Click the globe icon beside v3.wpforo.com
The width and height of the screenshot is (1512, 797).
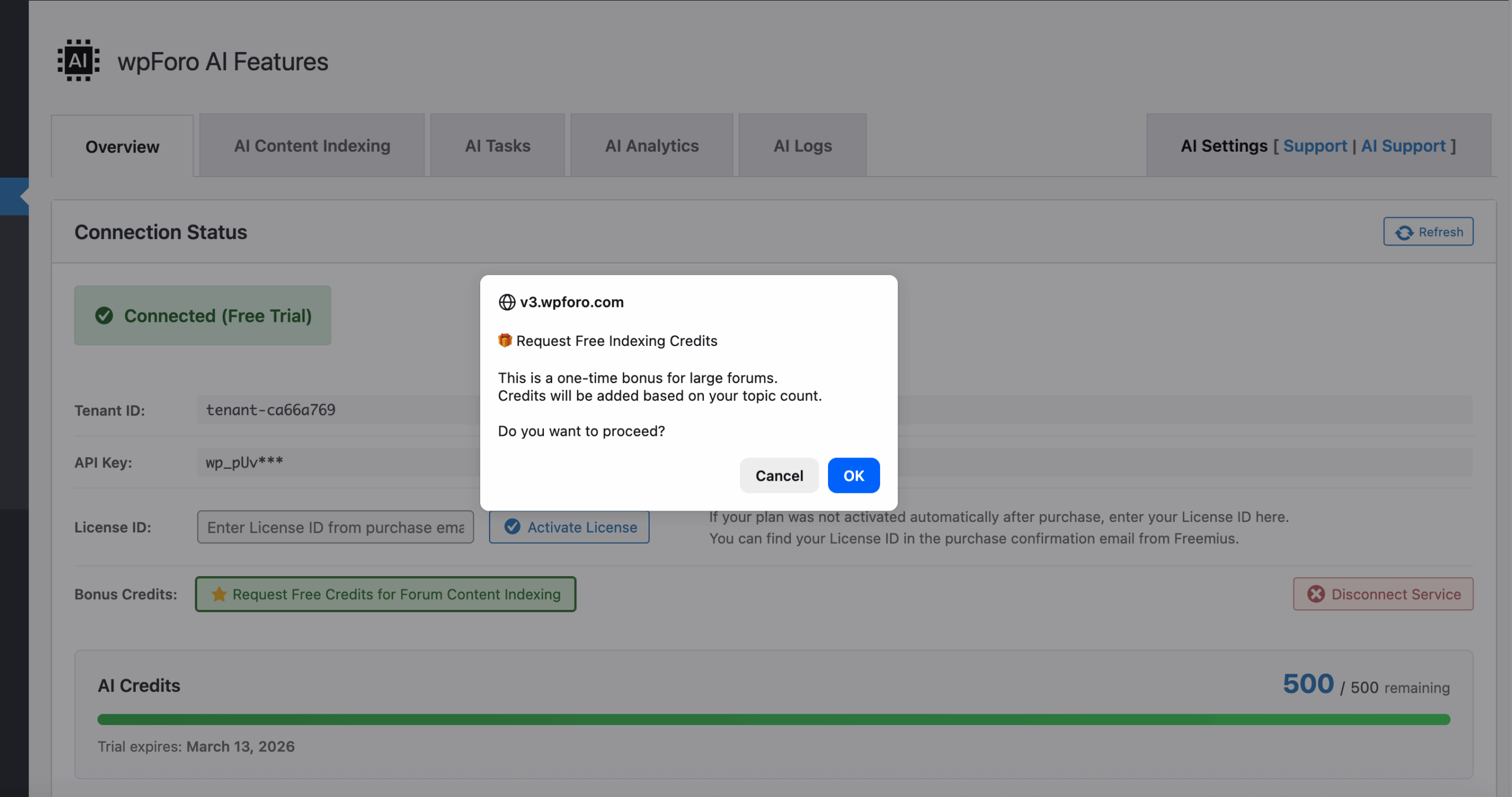coord(507,302)
